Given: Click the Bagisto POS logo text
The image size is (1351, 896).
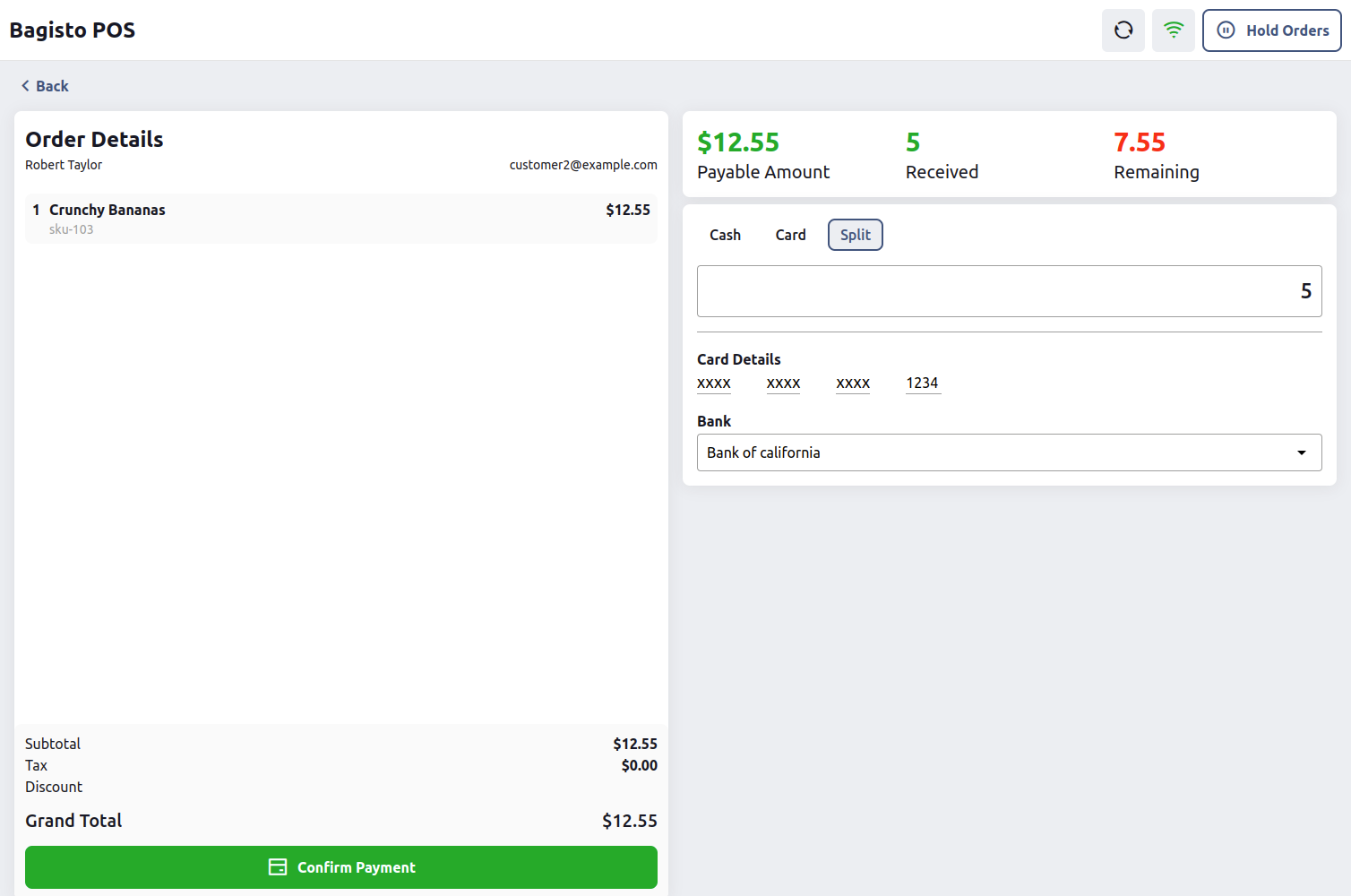Looking at the screenshot, I should click(72, 30).
